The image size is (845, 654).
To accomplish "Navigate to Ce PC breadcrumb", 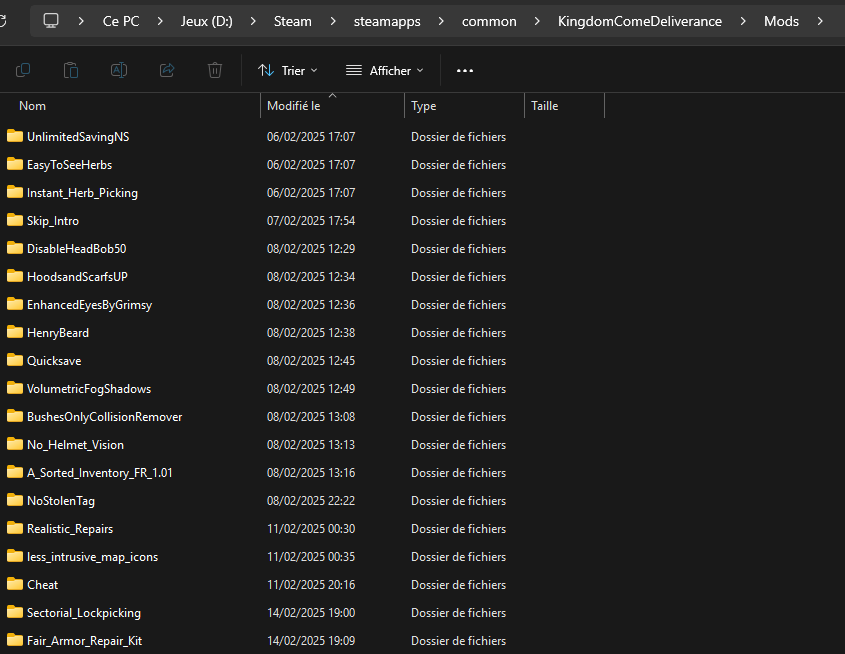I will click(x=121, y=21).
